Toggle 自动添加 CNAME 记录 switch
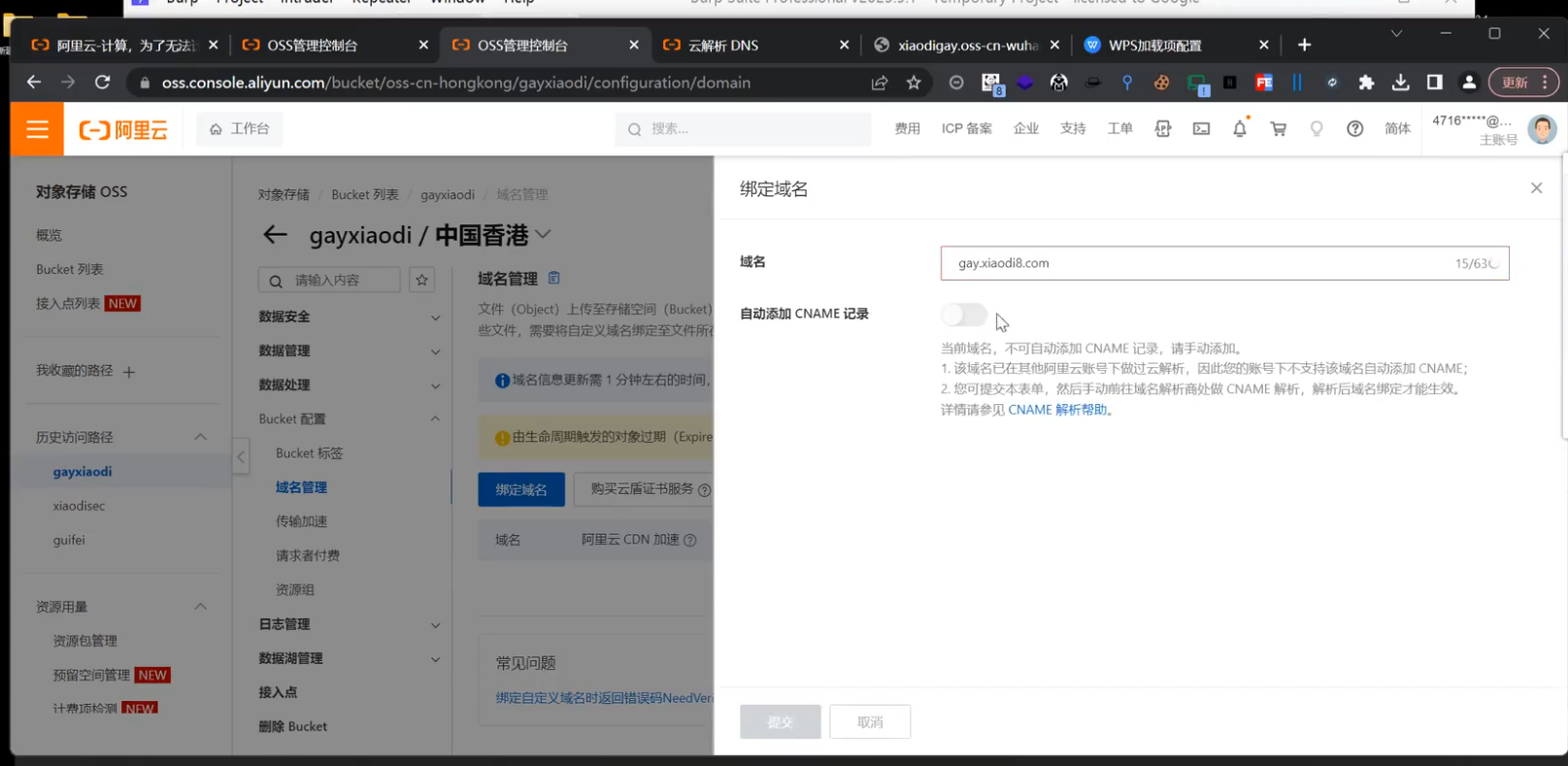Viewport: 1568px width, 766px height. pyautogui.click(x=964, y=315)
